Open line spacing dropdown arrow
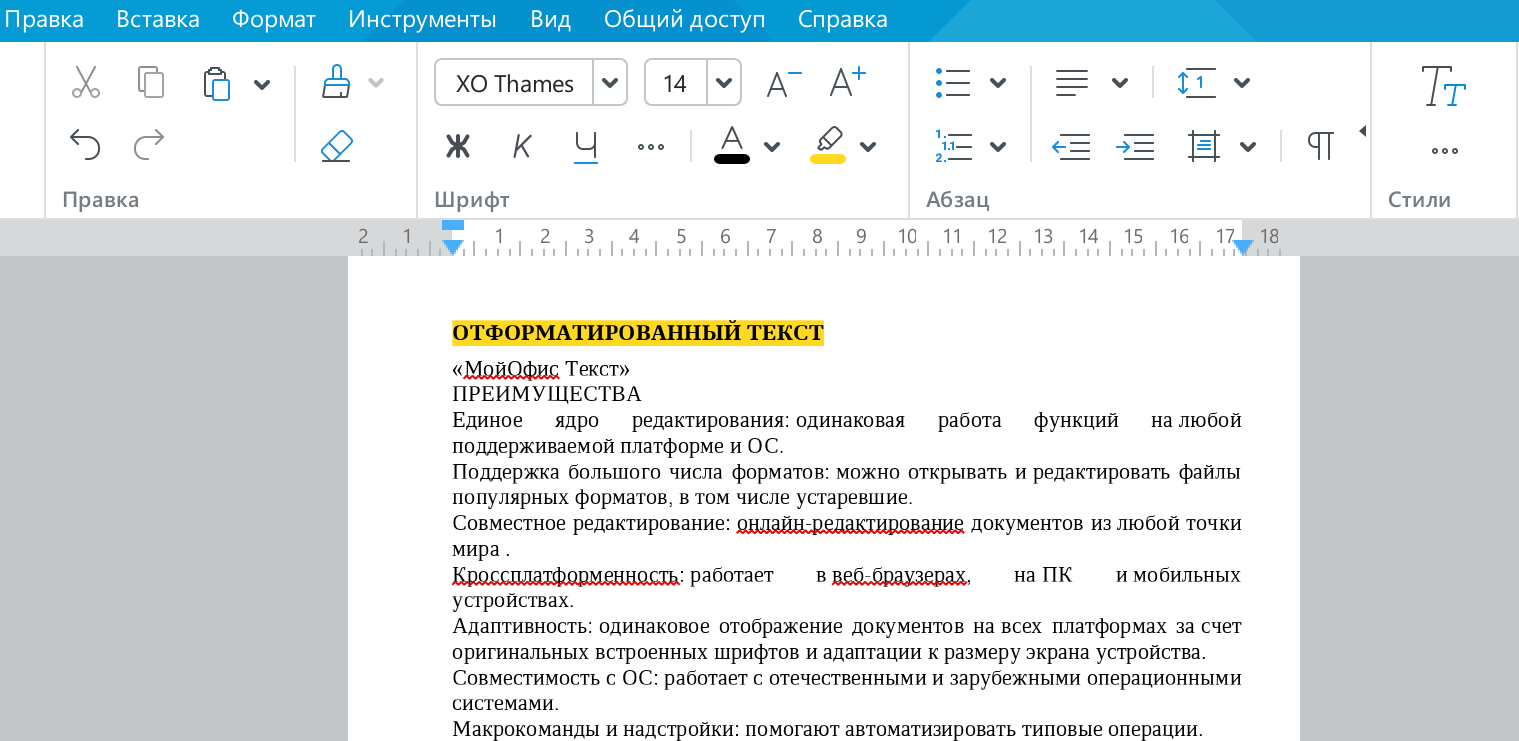This screenshot has width=1519, height=741. 1242,83
